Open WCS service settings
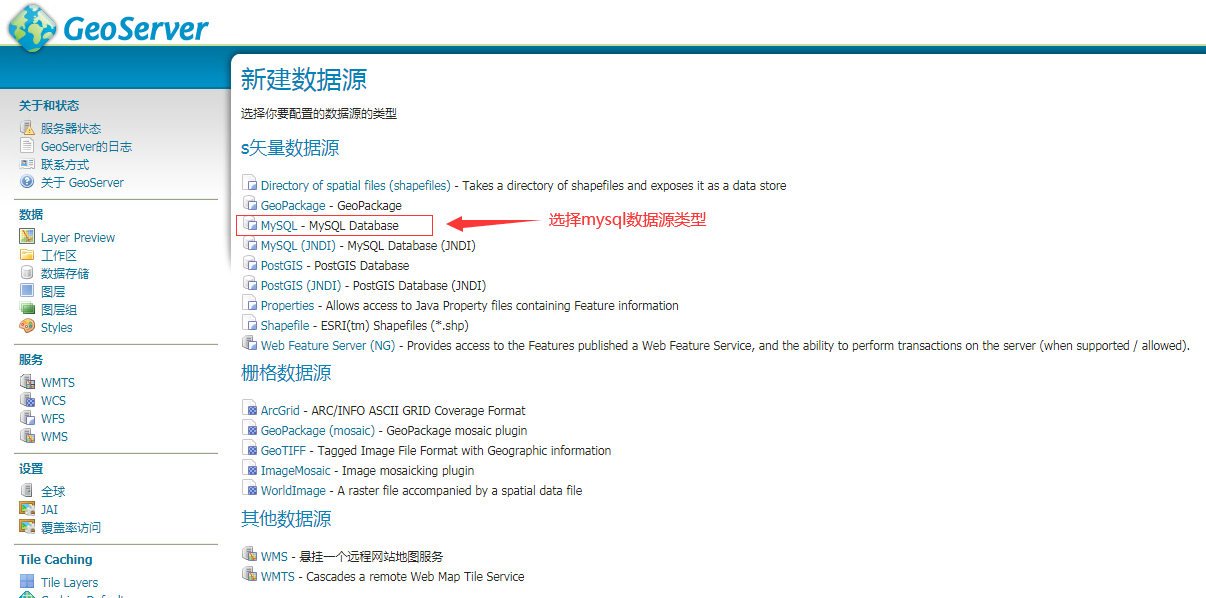This screenshot has height=598, width=1206. 53,400
